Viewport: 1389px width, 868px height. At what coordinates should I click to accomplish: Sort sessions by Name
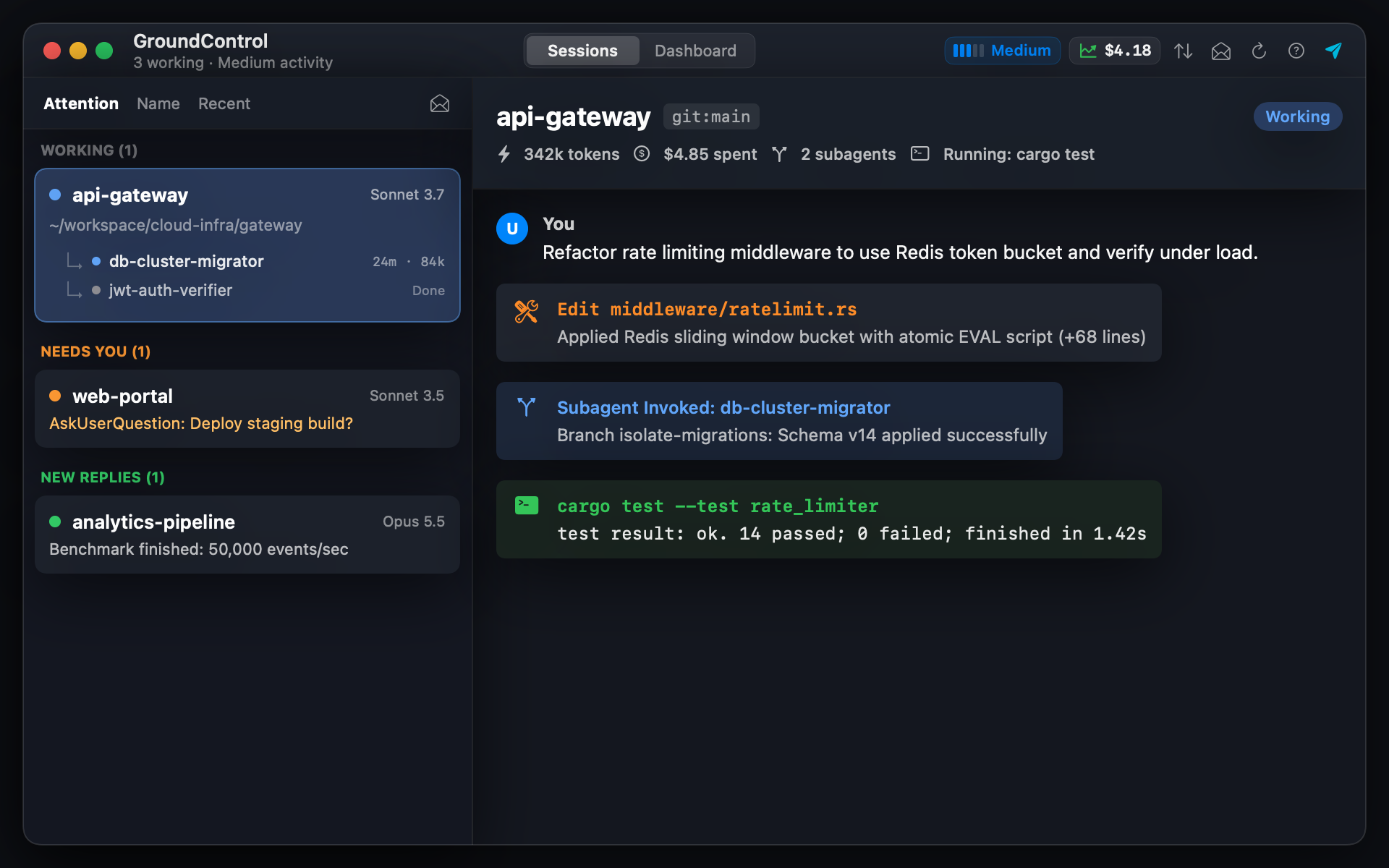click(x=158, y=103)
